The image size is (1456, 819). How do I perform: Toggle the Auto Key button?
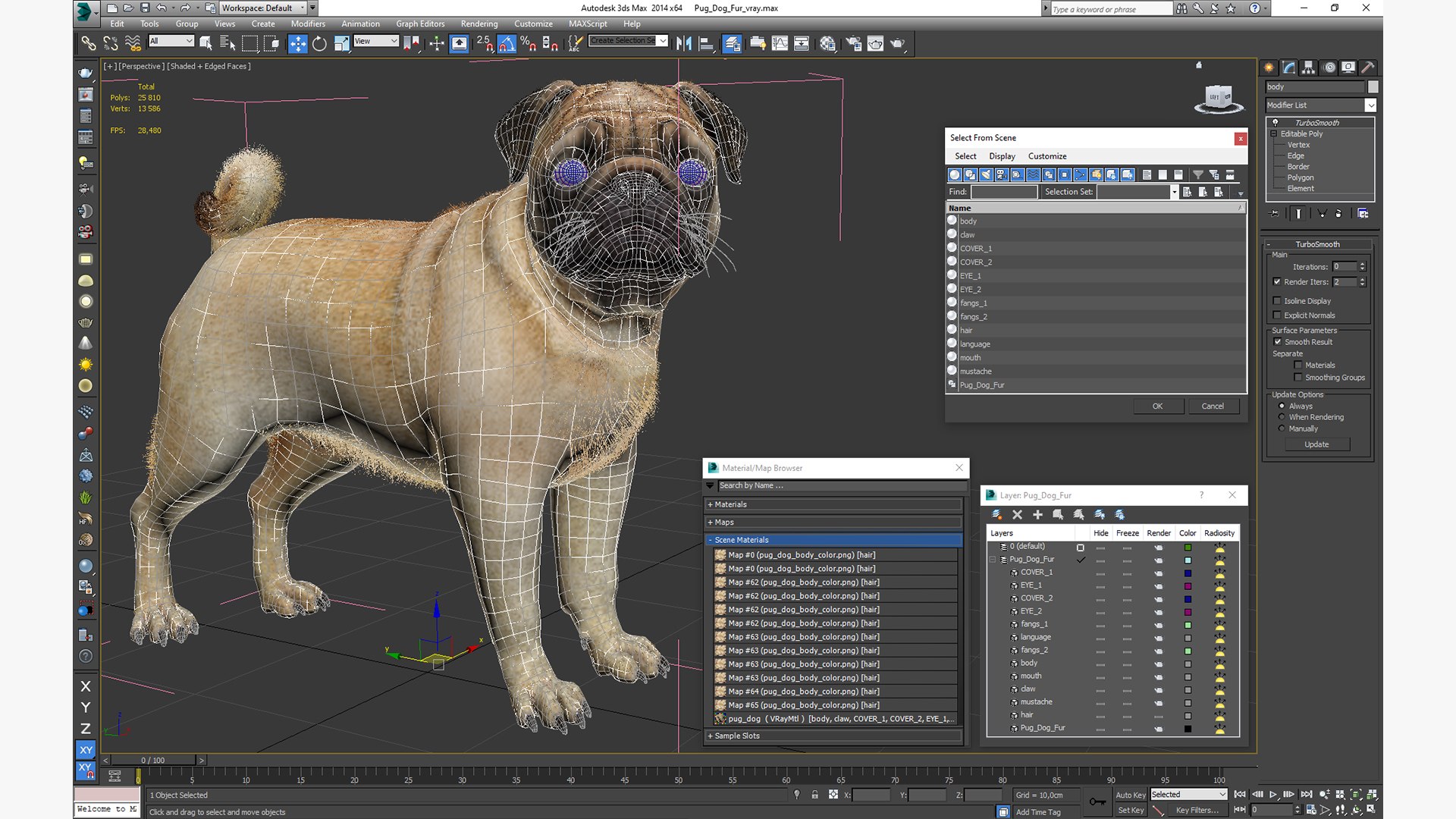(1130, 795)
